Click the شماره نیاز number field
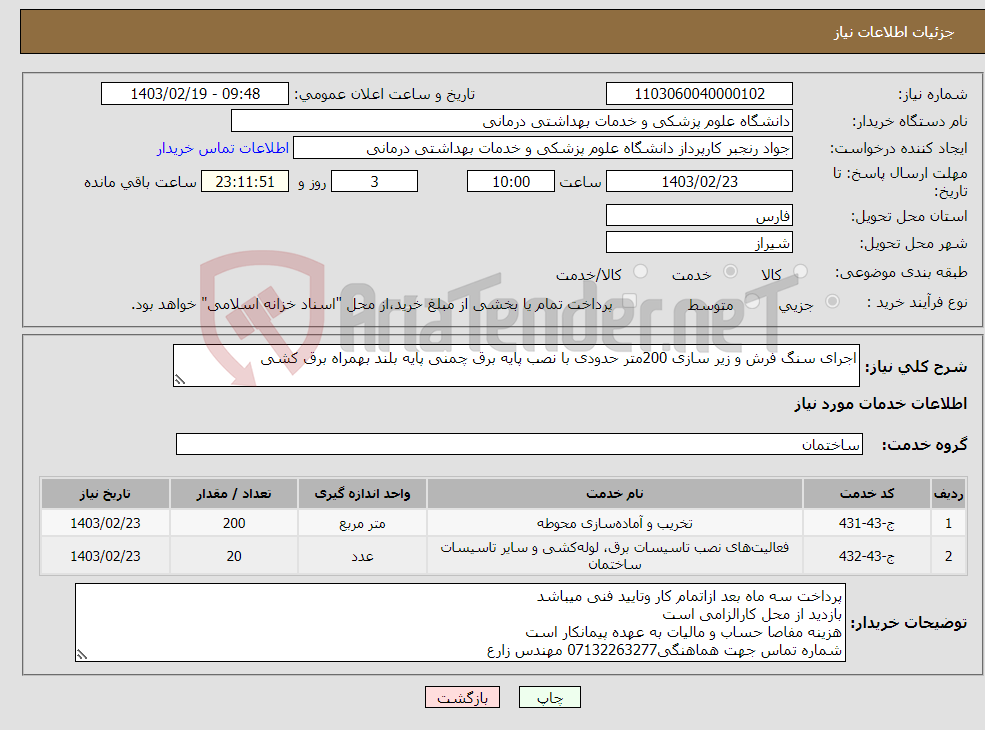 coord(699,94)
